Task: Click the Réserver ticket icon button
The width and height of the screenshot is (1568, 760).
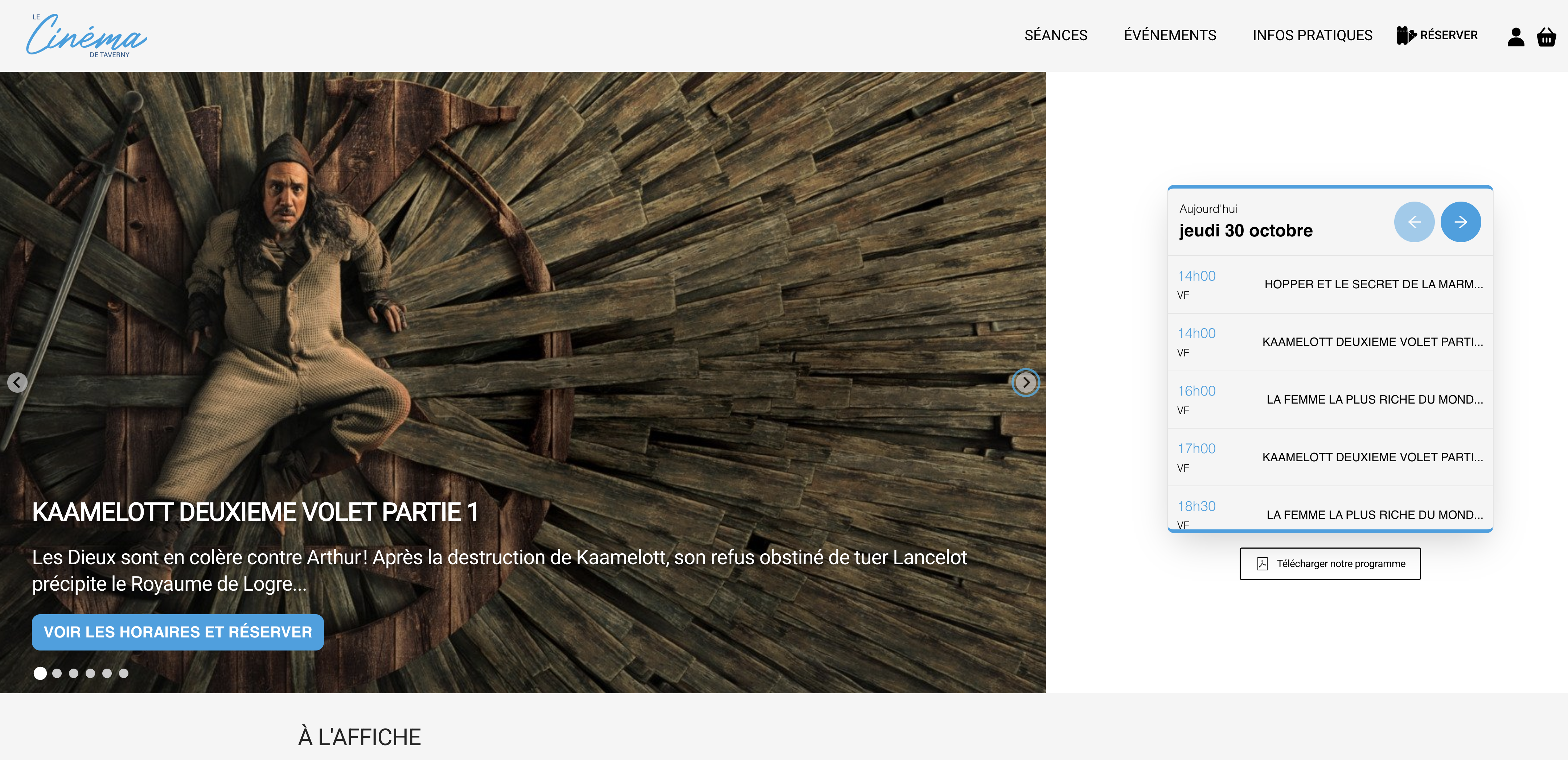Action: click(1437, 35)
